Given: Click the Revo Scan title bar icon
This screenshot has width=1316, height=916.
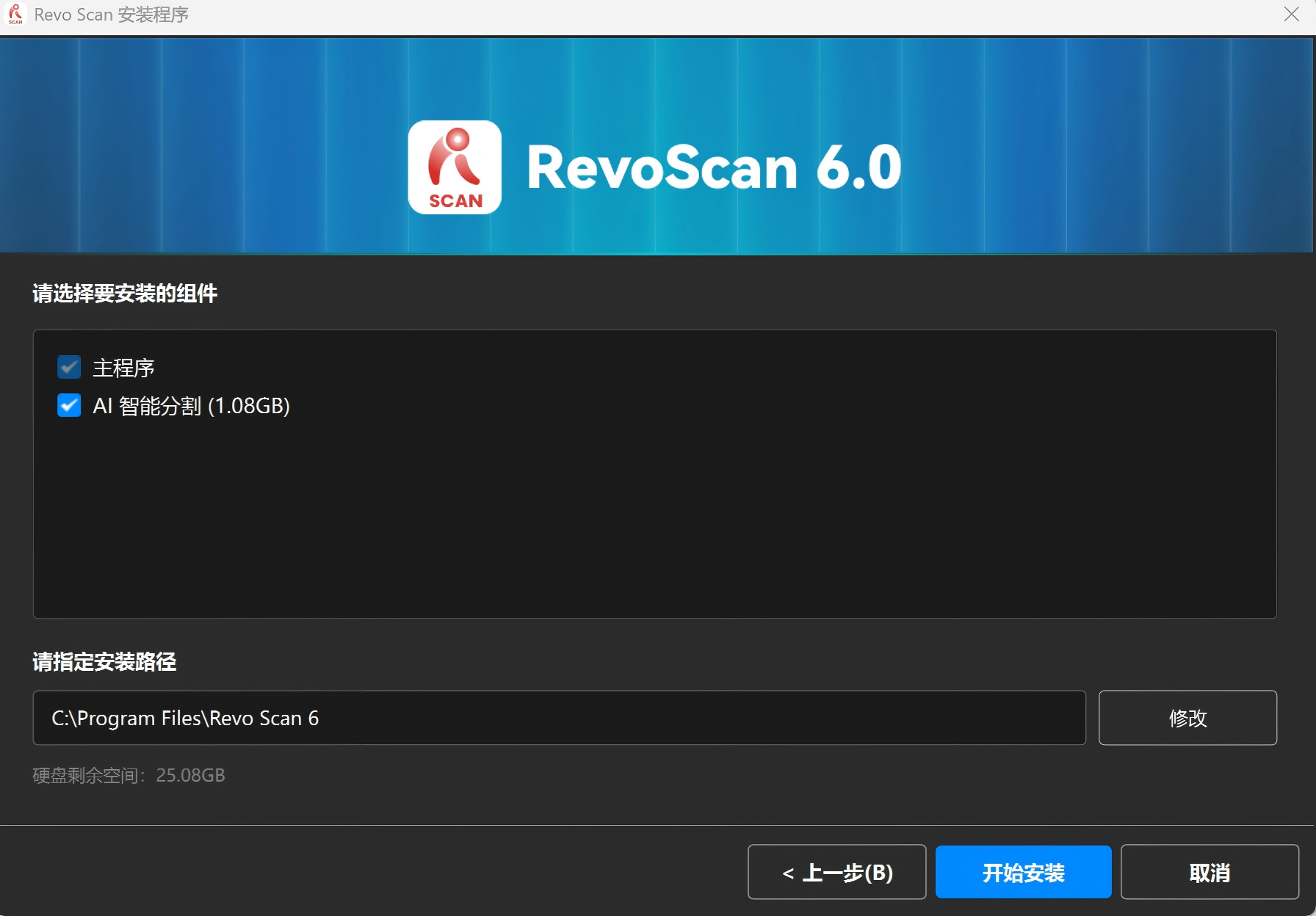Looking at the screenshot, I should tap(15, 14).
